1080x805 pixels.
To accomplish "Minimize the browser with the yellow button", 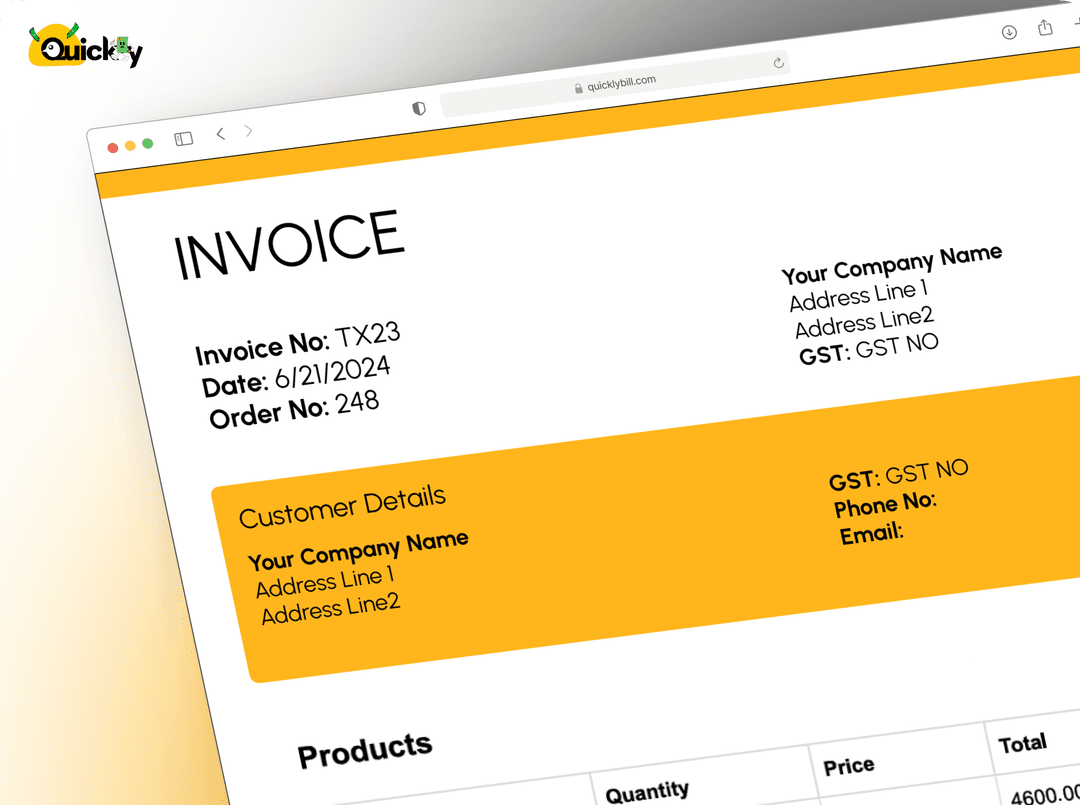I will pos(130,145).
